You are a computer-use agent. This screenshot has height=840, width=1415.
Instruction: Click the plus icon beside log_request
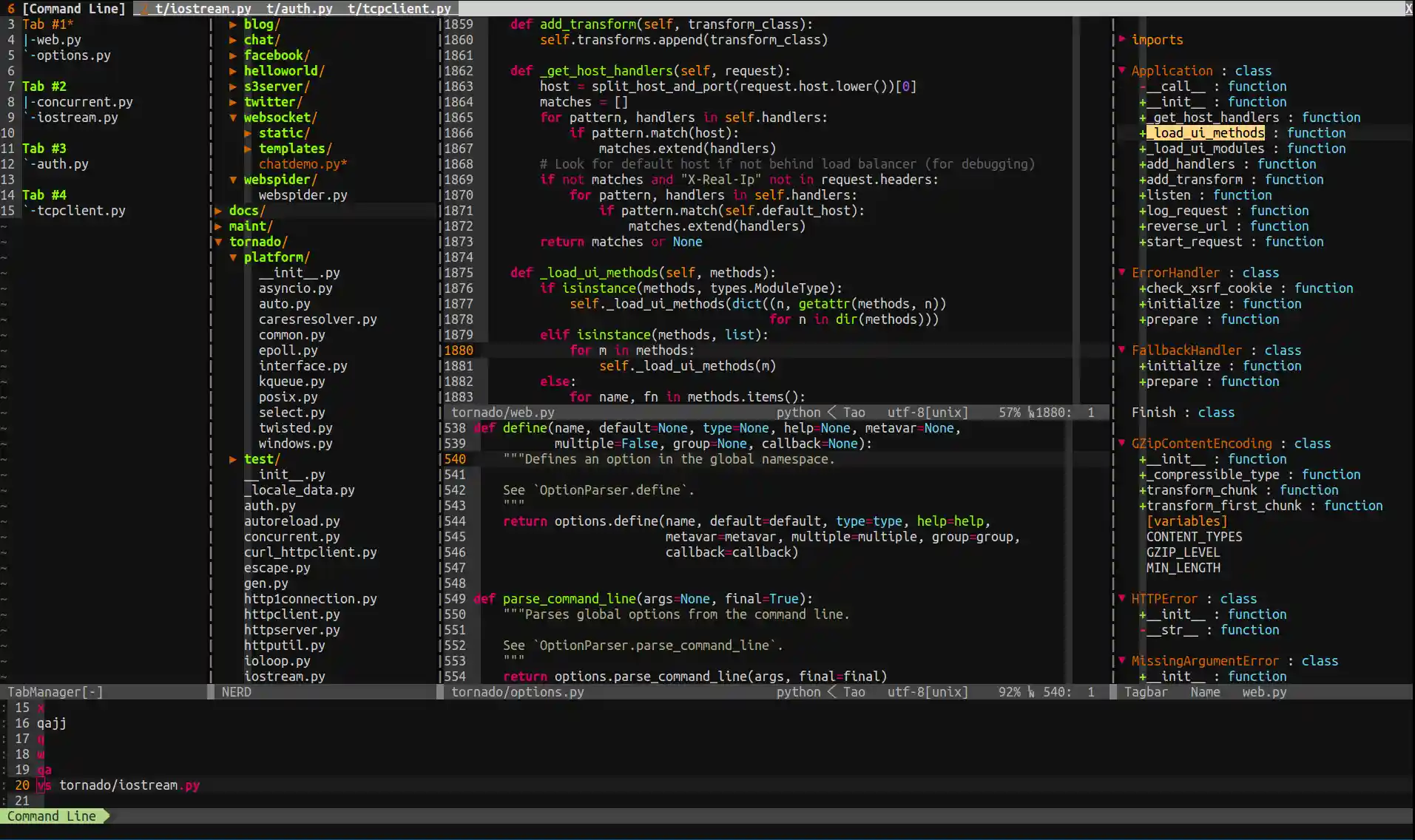1142,211
